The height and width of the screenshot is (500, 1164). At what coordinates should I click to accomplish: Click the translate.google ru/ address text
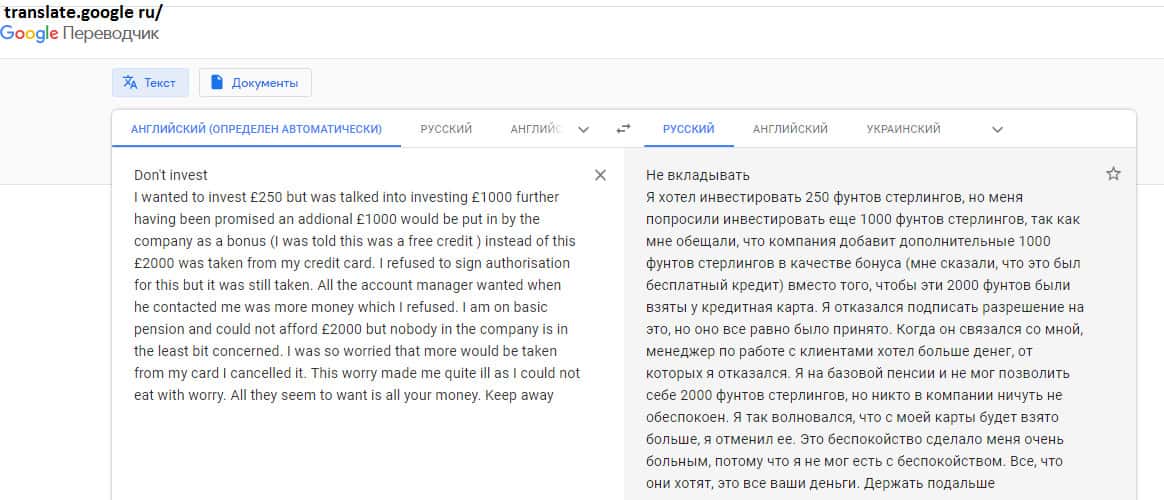pos(83,13)
